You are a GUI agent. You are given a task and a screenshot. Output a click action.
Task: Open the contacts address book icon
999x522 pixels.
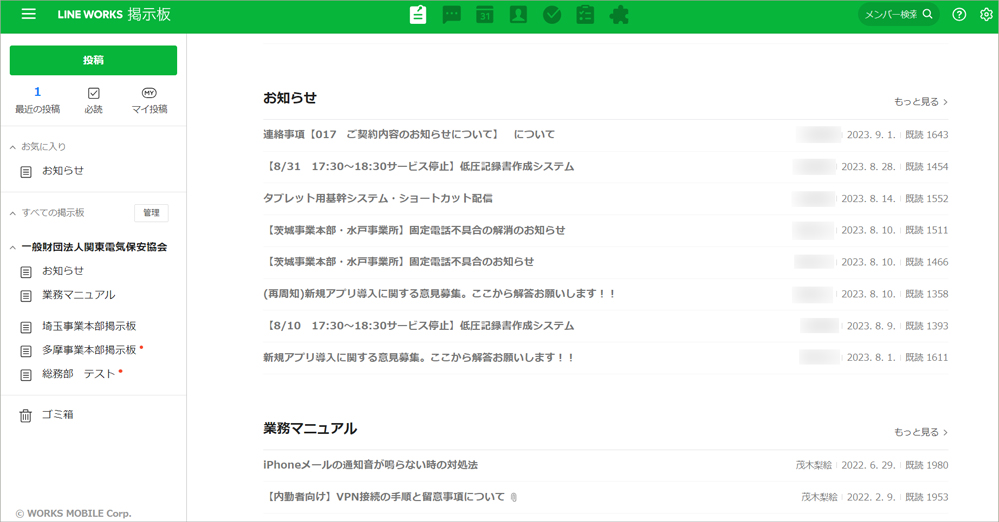point(518,15)
